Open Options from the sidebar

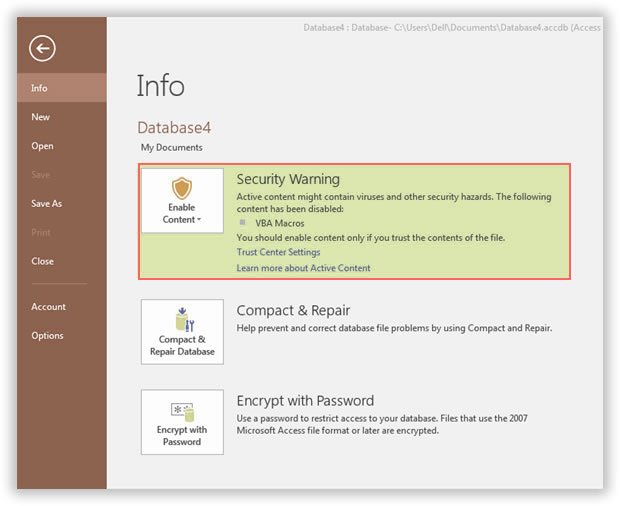click(x=47, y=336)
